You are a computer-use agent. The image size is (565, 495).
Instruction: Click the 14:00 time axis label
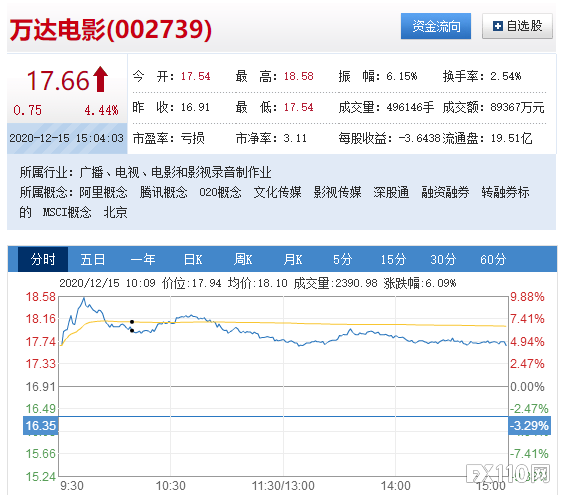click(396, 486)
